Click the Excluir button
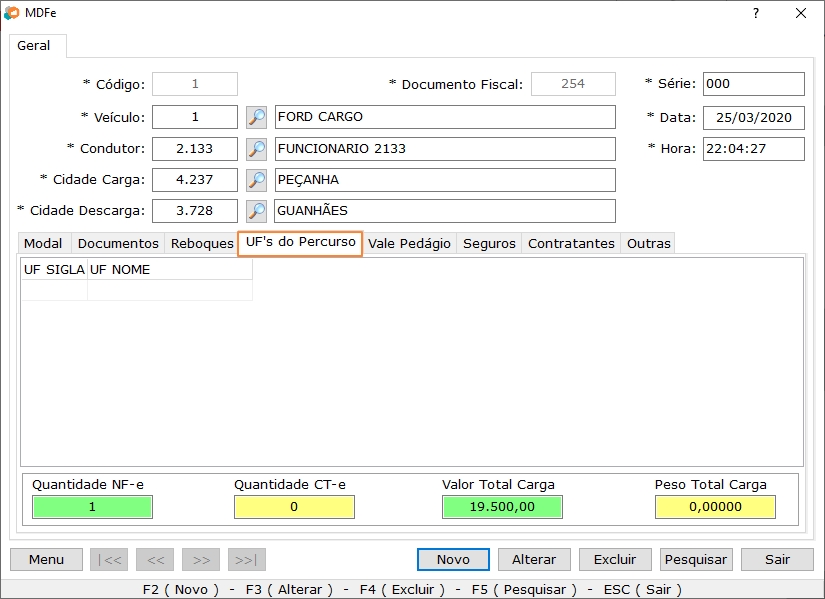The width and height of the screenshot is (825, 599). pos(615,559)
